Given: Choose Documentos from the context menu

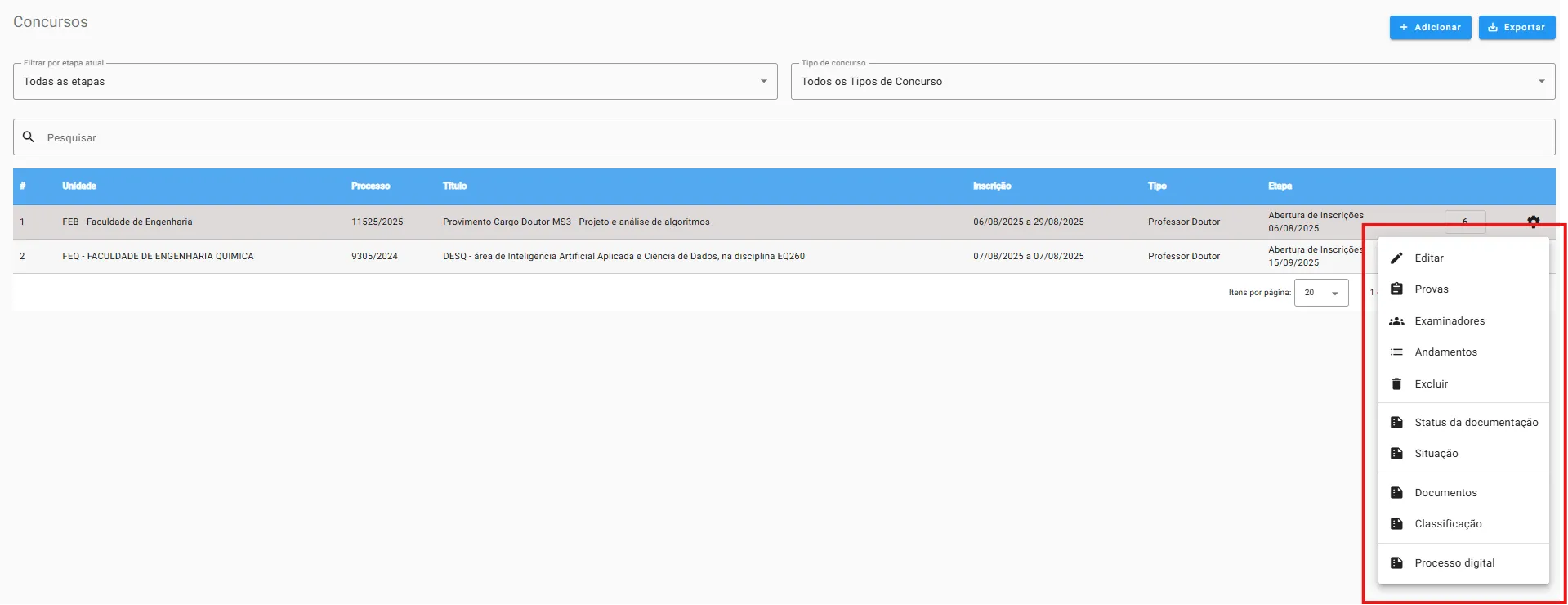Looking at the screenshot, I should coord(1445,493).
